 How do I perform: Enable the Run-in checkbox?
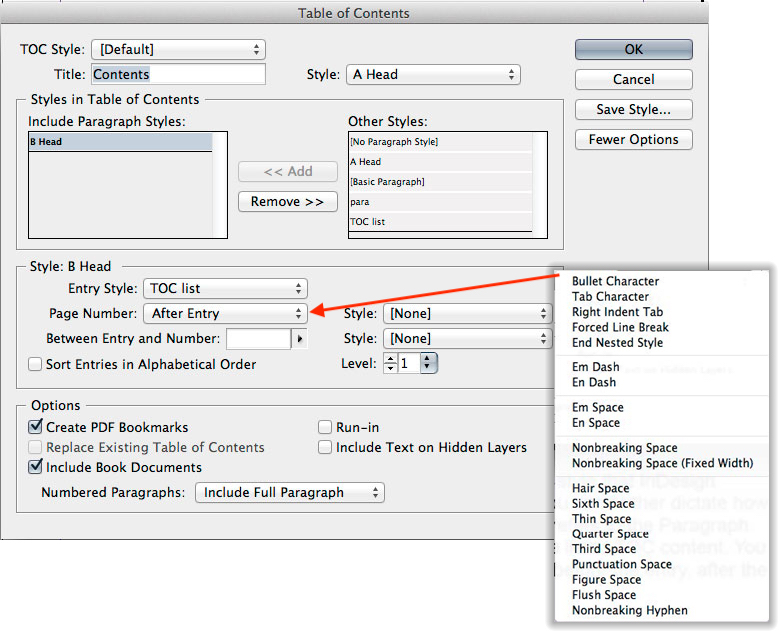(325, 427)
